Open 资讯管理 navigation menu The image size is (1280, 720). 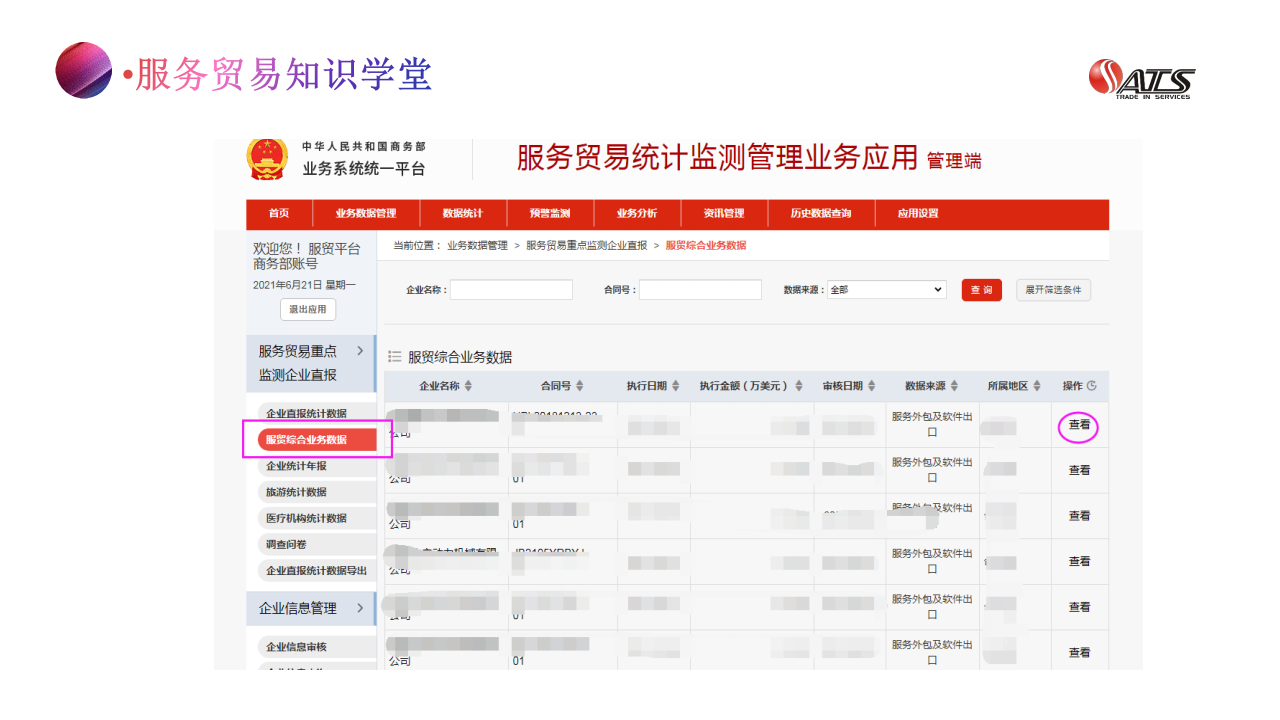[x=724, y=214]
